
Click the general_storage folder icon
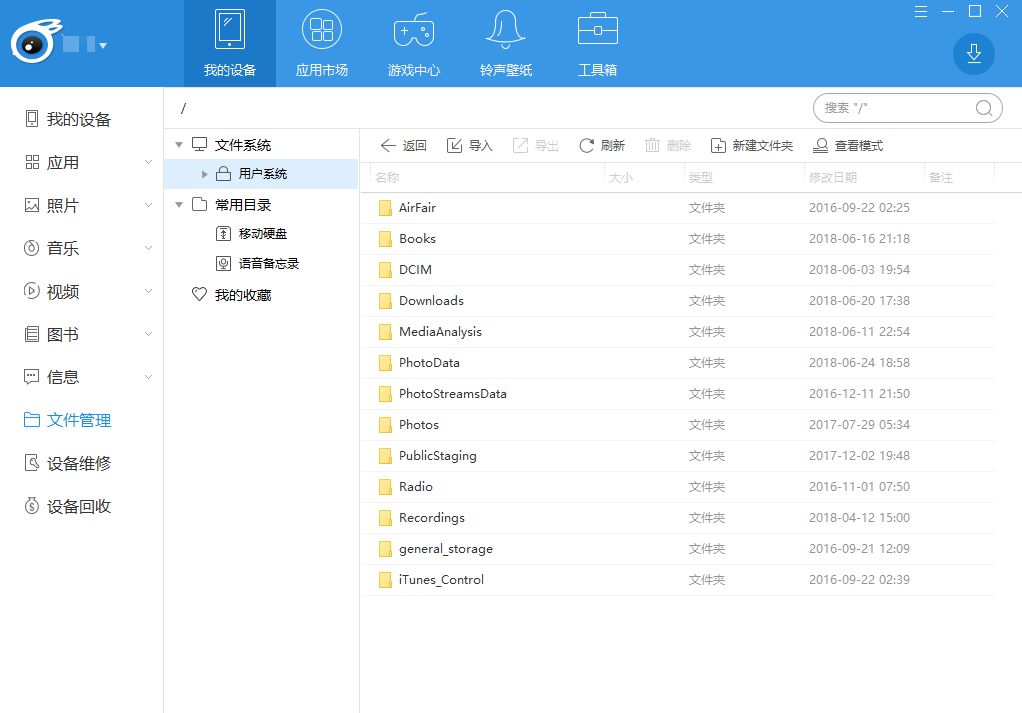click(x=385, y=549)
